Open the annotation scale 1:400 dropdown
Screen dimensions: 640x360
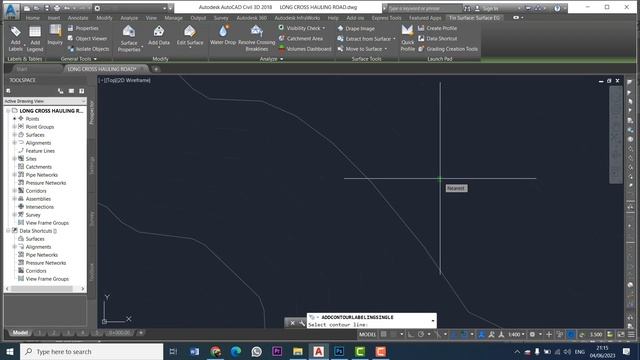click(516, 334)
